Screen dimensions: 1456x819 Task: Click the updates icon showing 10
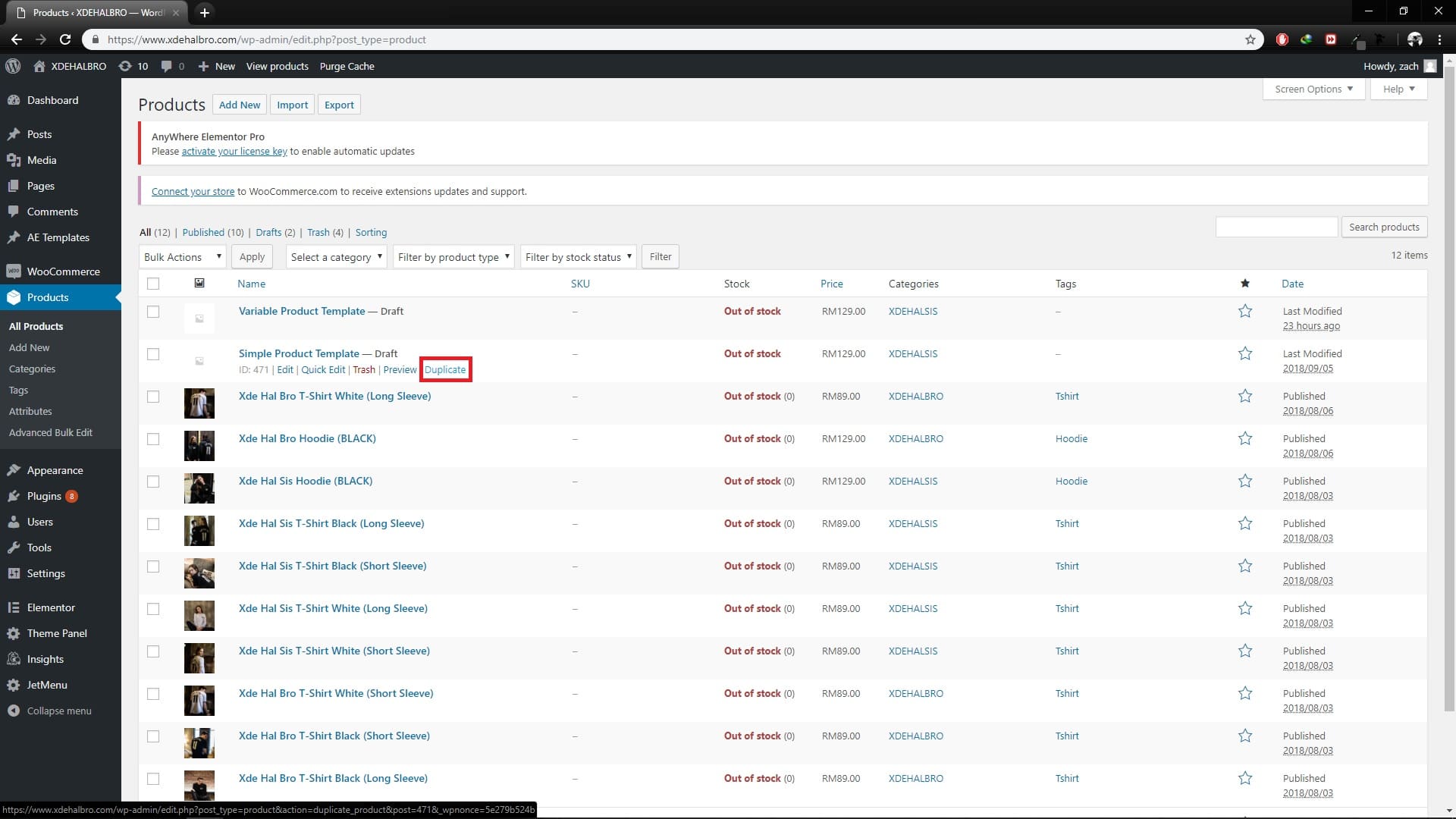tap(133, 66)
